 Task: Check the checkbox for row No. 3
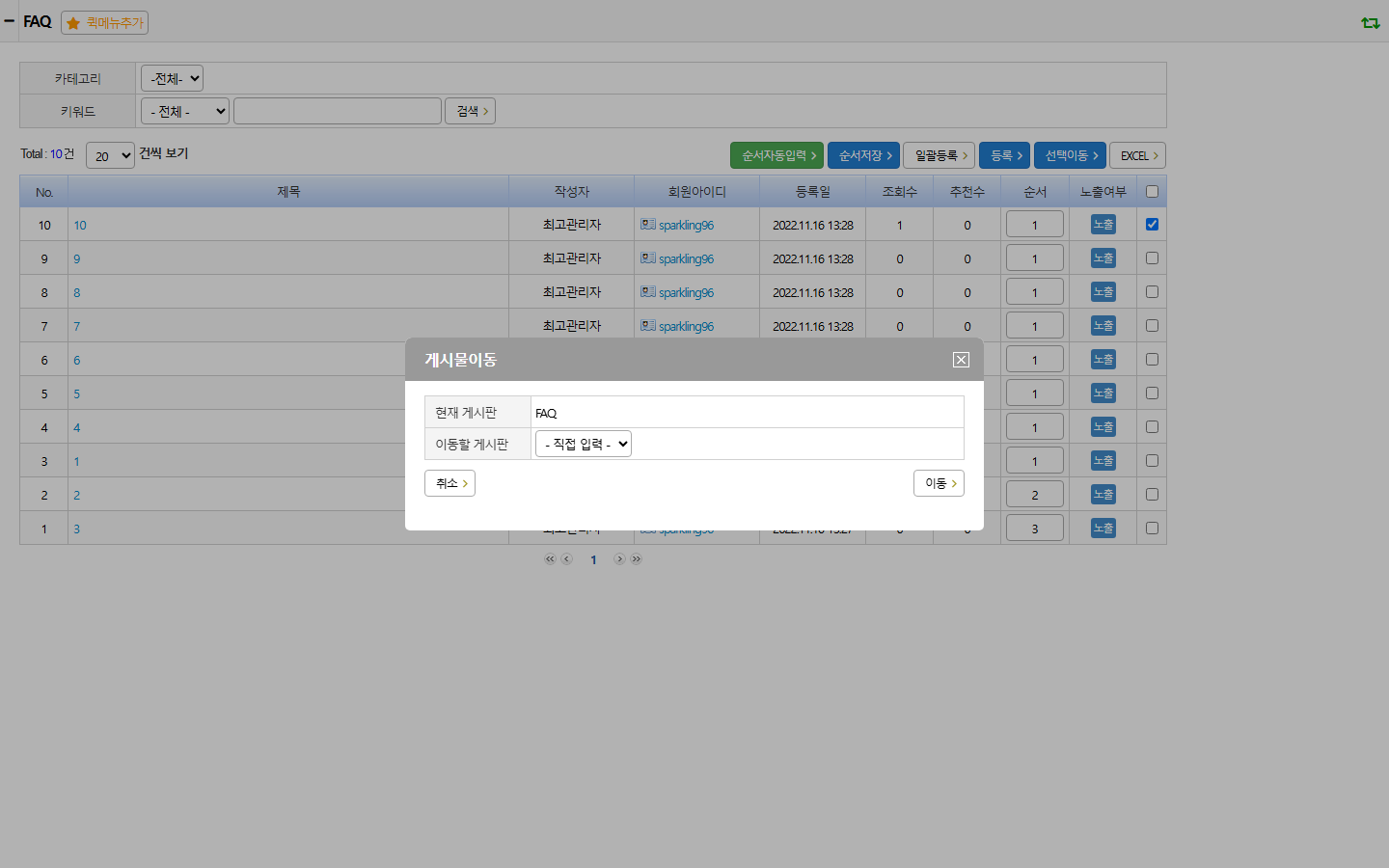1152,460
